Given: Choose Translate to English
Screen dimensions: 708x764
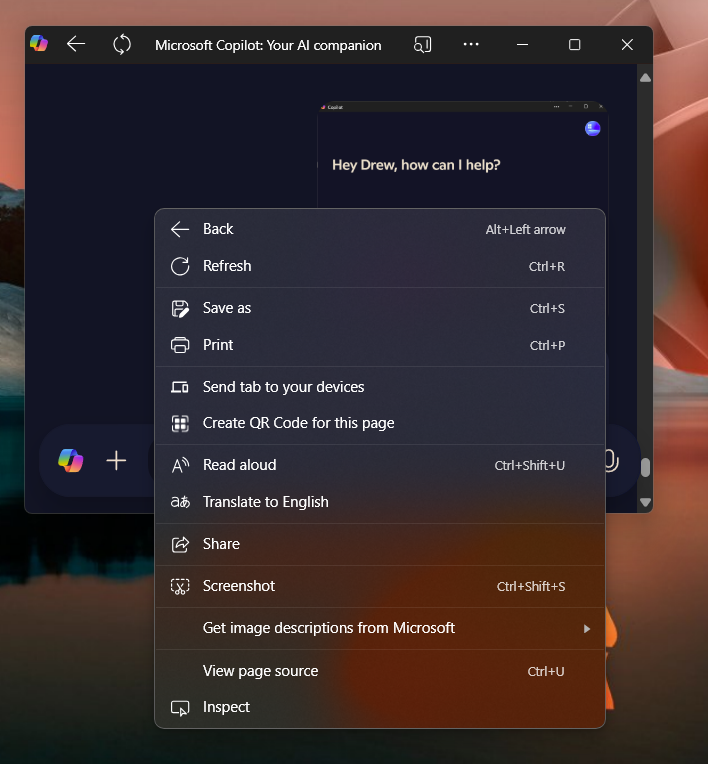Looking at the screenshot, I should coord(380,502).
